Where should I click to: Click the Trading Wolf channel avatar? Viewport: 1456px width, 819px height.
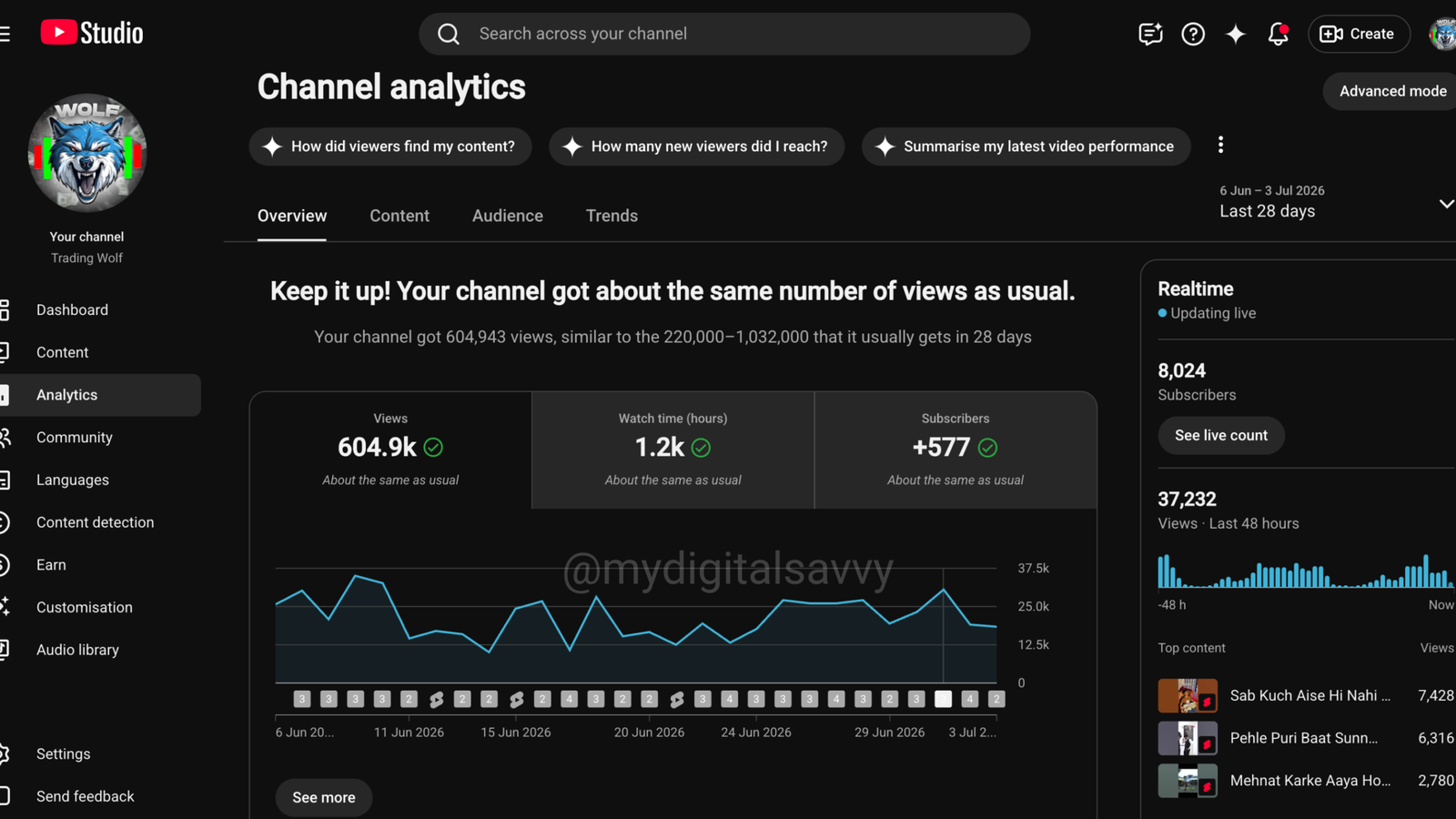tap(87, 153)
